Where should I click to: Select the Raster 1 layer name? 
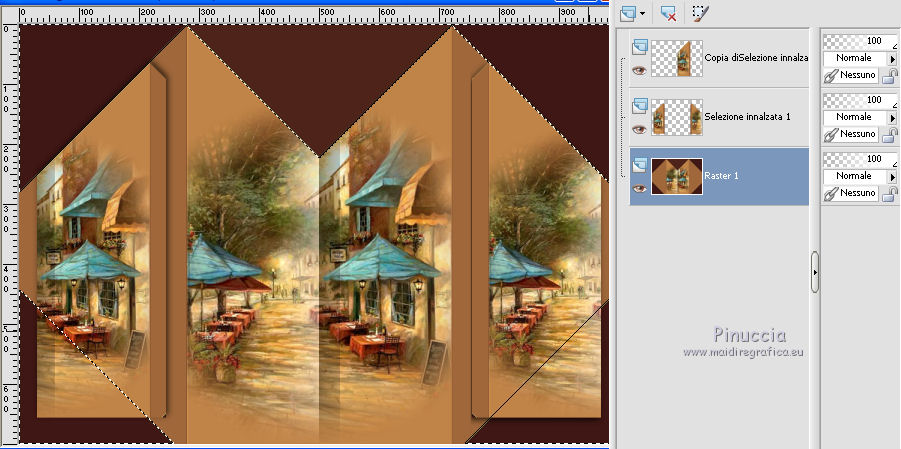pos(722,176)
